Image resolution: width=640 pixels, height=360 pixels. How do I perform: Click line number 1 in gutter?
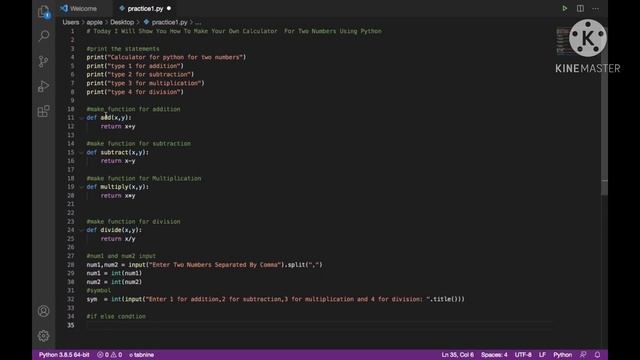pos(72,31)
